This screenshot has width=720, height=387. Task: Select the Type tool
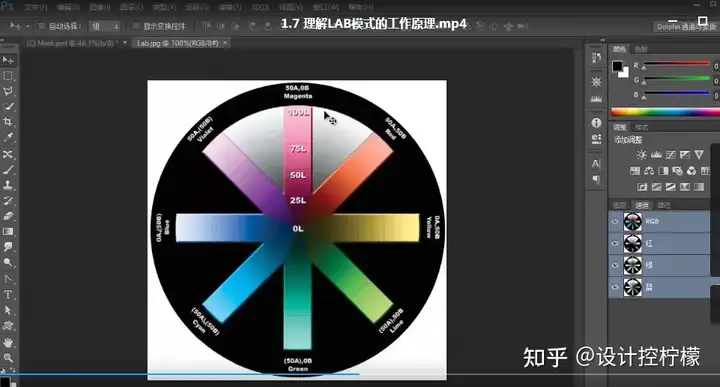[x=8, y=295]
